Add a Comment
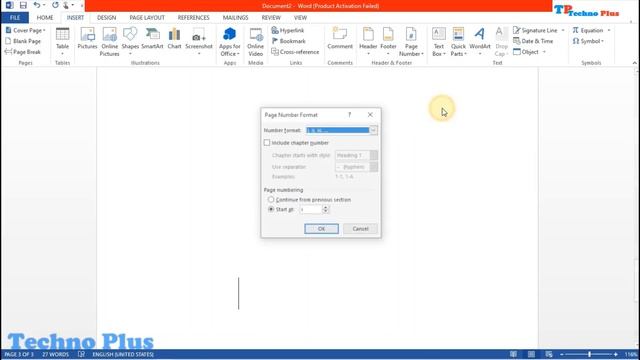640x360 pixels. (340, 38)
